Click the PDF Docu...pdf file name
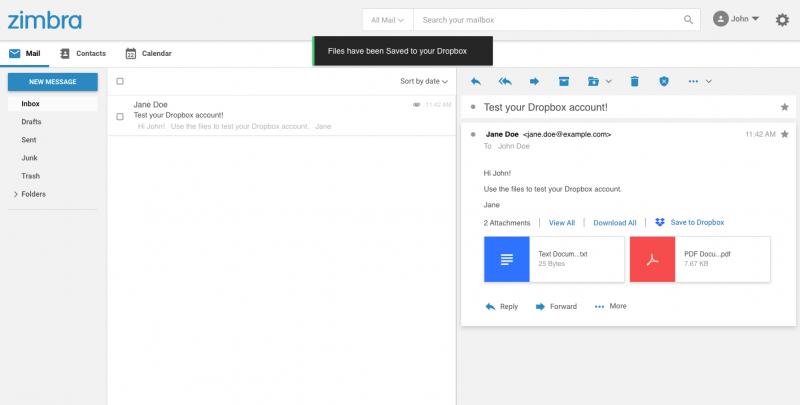 pyautogui.click(x=707, y=254)
